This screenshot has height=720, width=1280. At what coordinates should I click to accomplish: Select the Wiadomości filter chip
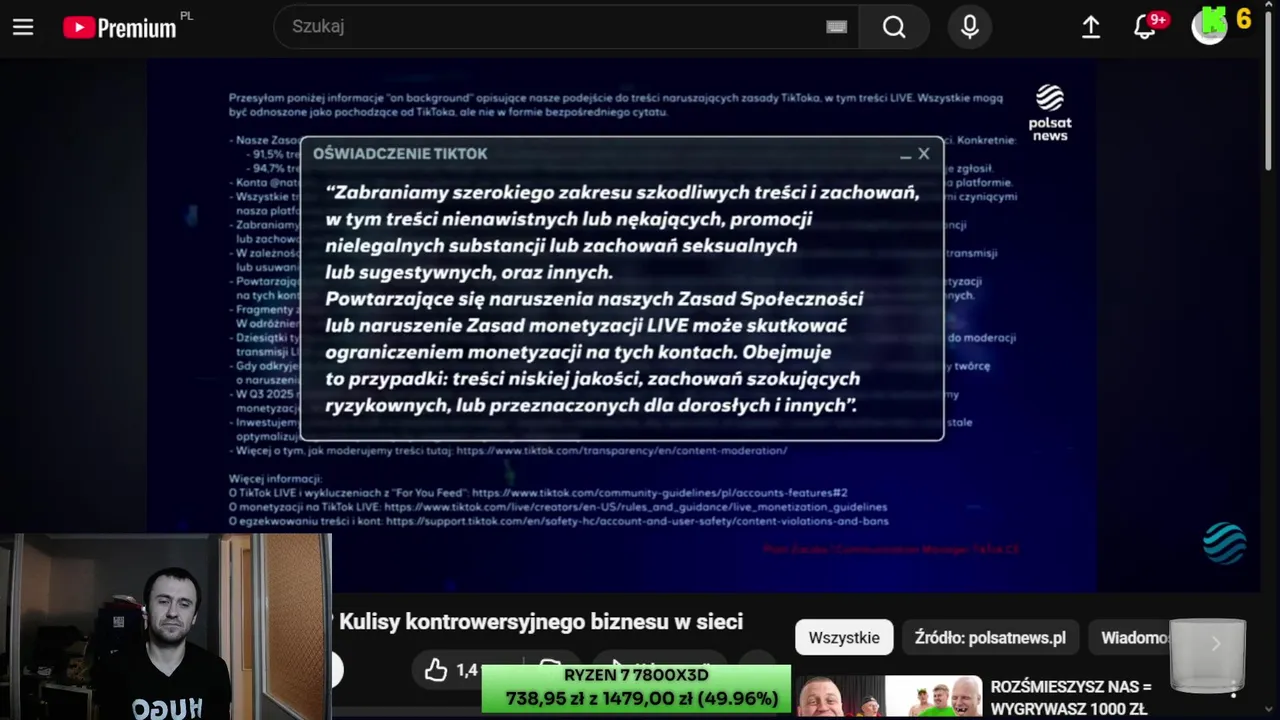coord(1134,637)
